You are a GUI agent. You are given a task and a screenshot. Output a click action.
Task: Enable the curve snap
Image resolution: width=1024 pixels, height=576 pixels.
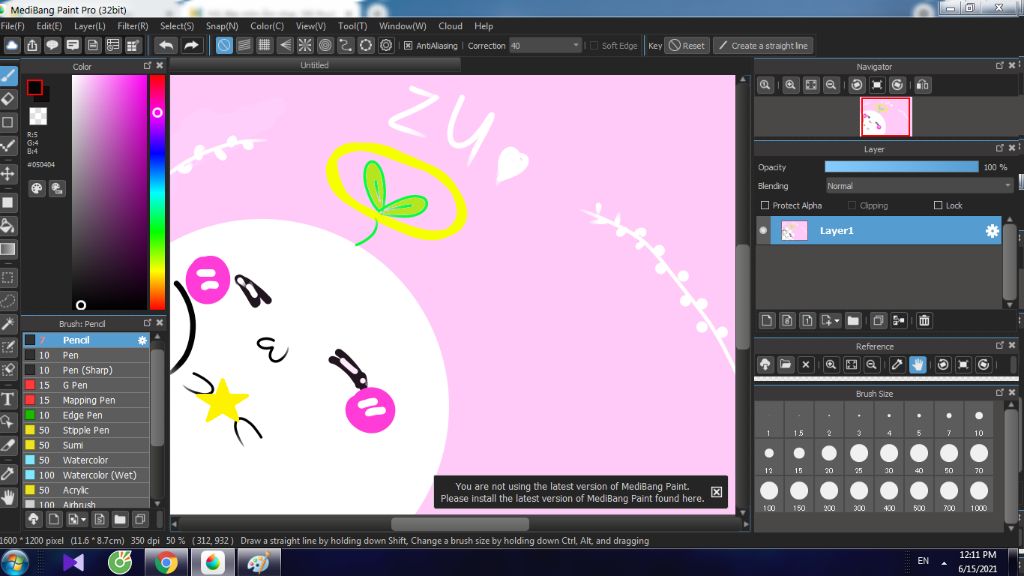point(345,46)
